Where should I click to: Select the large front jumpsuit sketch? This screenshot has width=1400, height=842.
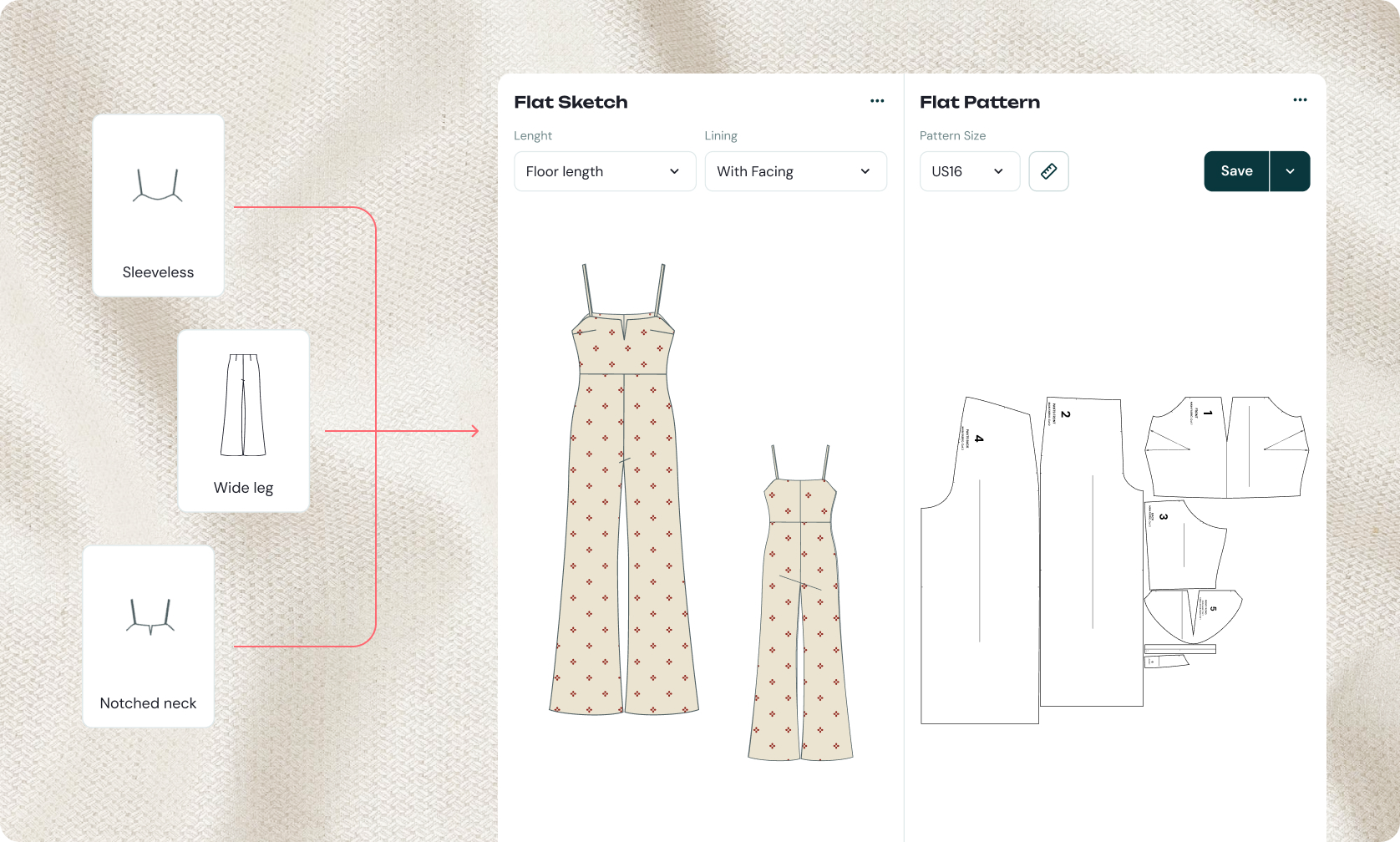point(624,489)
